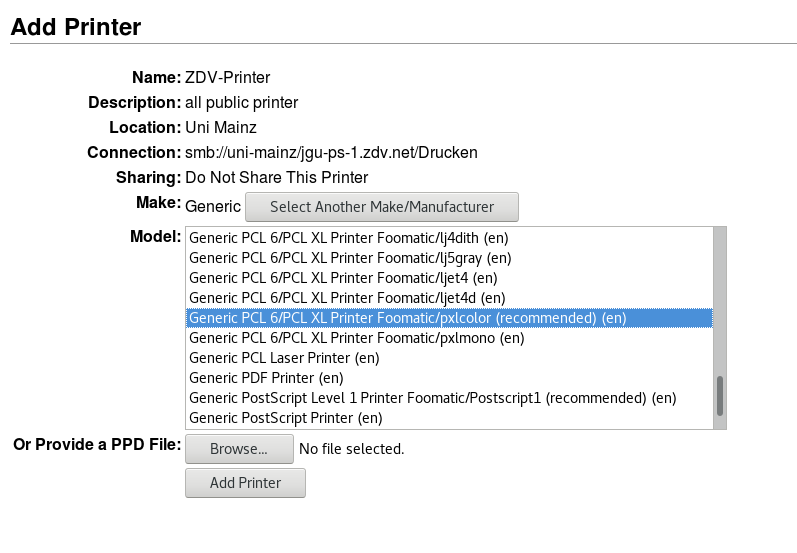Open the Browse file chooser

click(239, 449)
